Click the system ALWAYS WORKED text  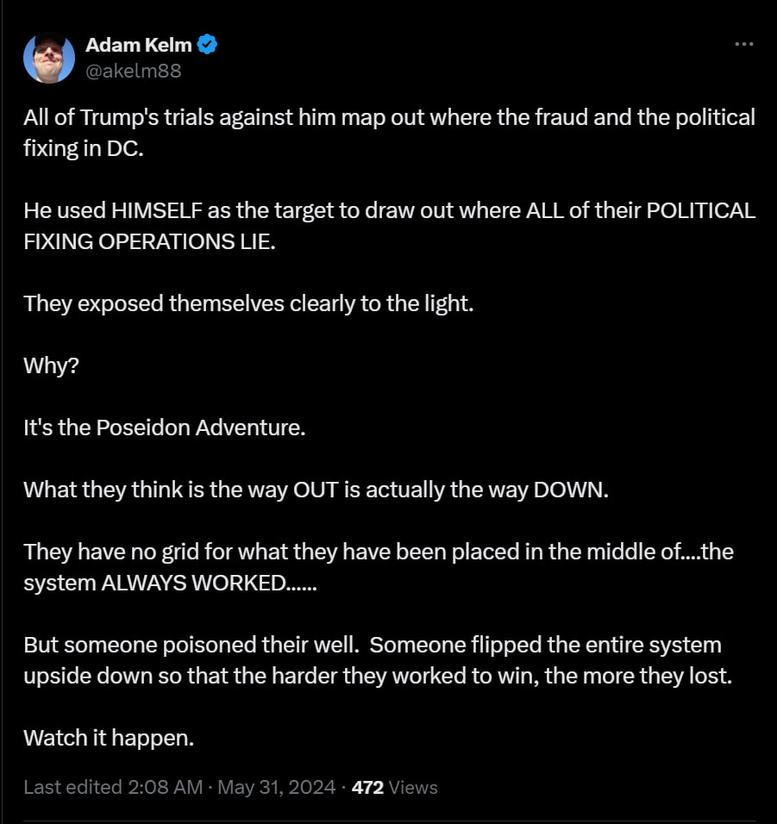click(x=170, y=583)
